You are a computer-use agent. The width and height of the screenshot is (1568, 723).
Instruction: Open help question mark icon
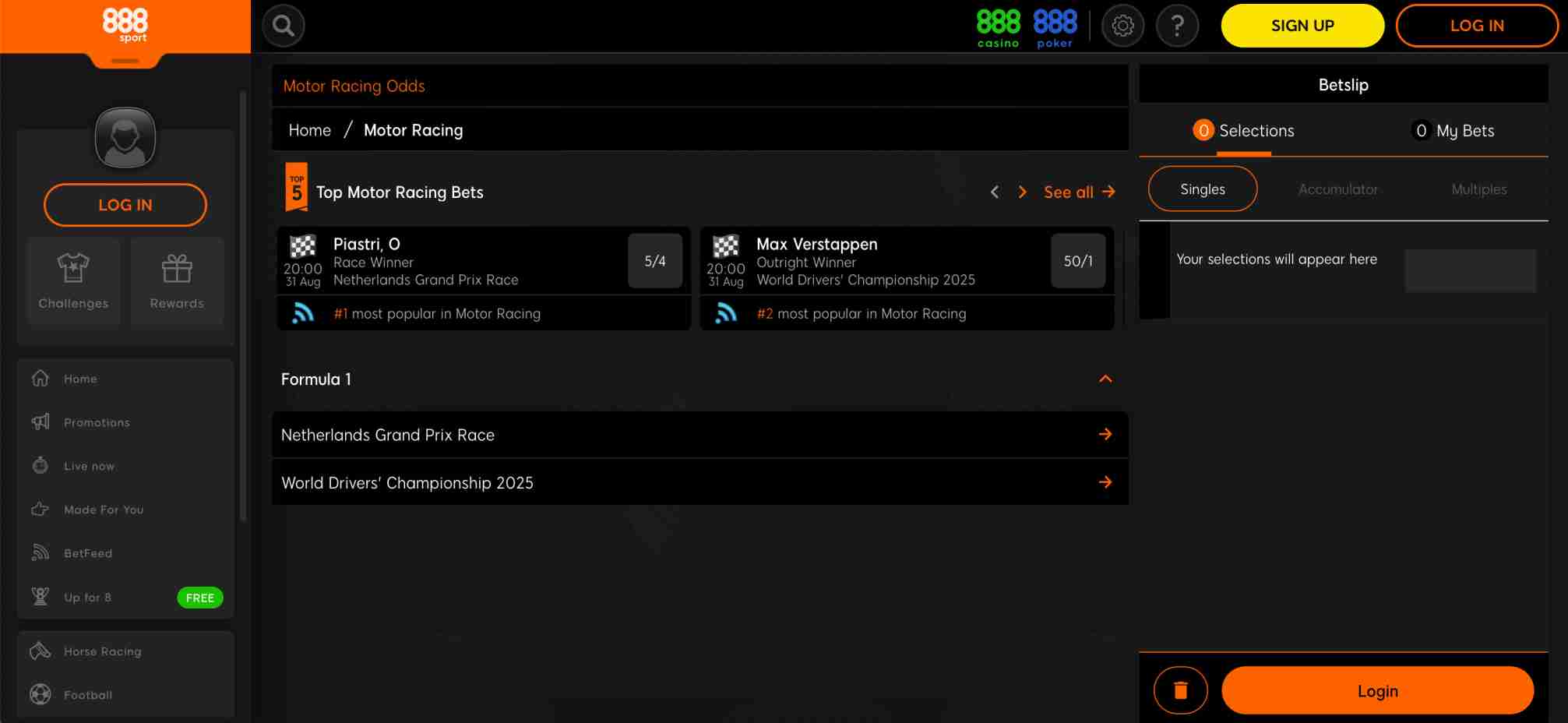tap(1177, 26)
